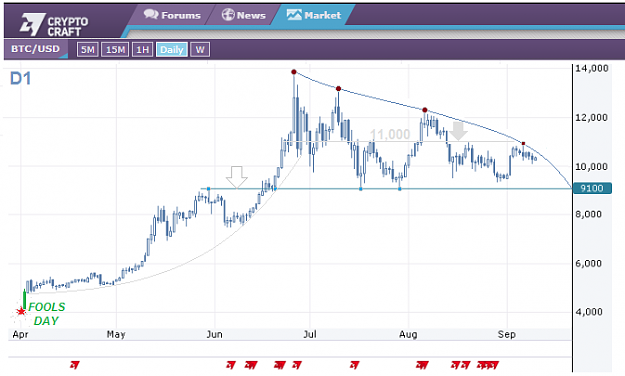Click the D1 chart label
625x376 pixels.
[20, 79]
